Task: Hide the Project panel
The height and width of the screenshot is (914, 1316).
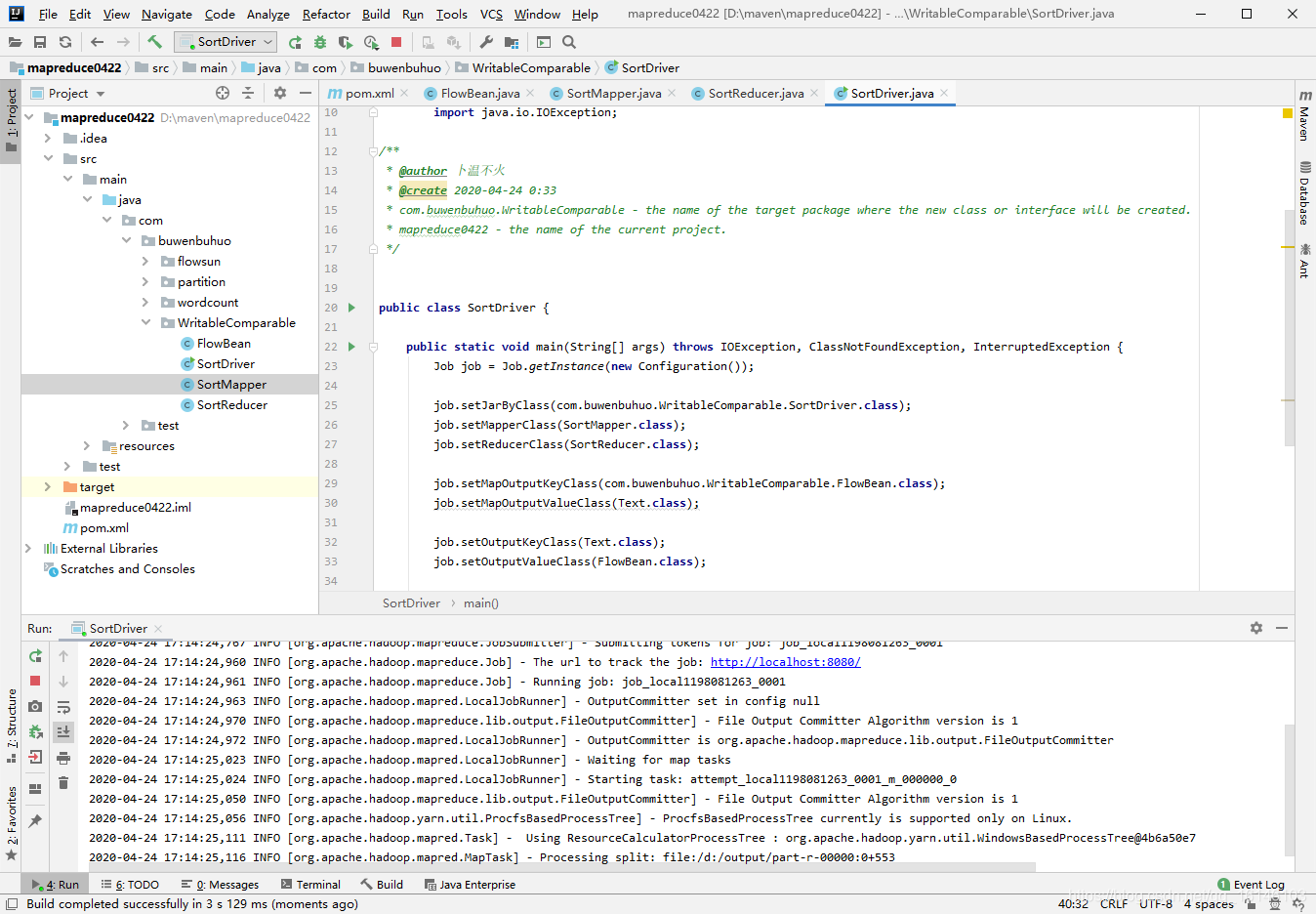Action: click(x=306, y=93)
